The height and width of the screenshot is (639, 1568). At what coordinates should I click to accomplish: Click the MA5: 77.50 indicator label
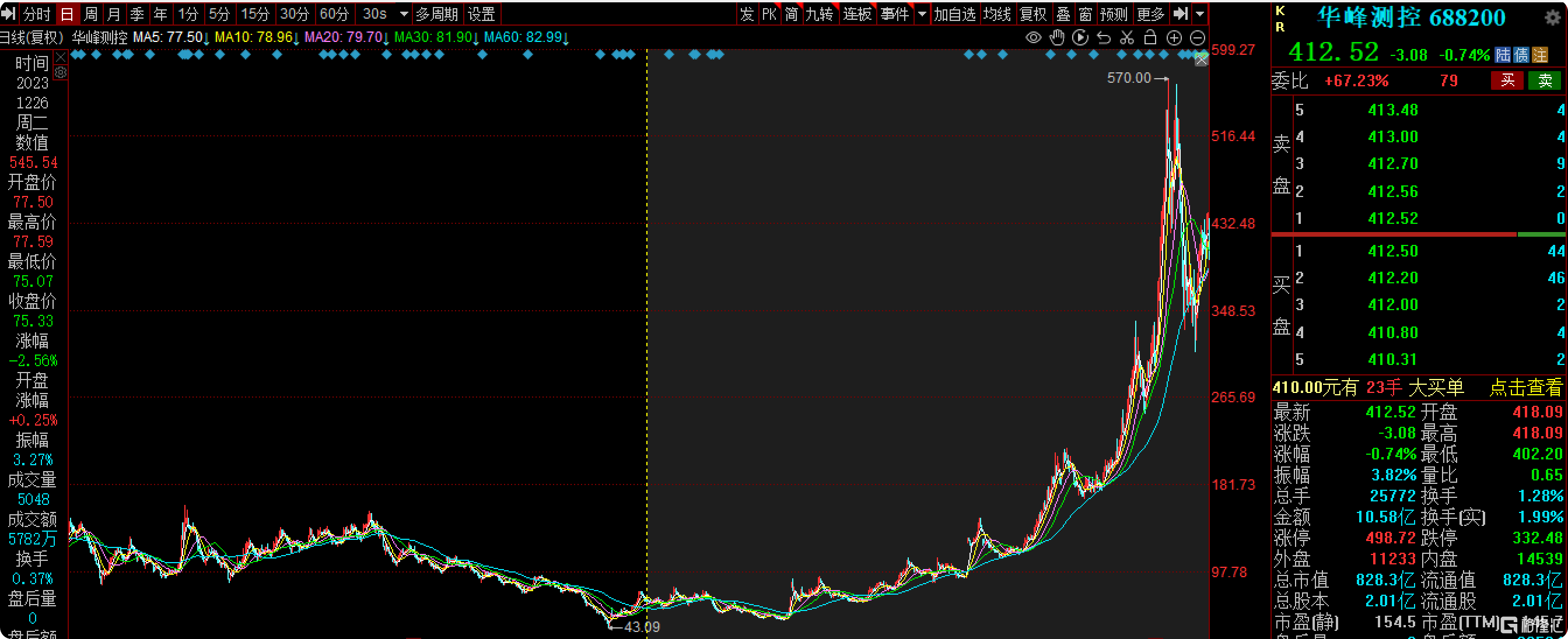click(x=171, y=37)
